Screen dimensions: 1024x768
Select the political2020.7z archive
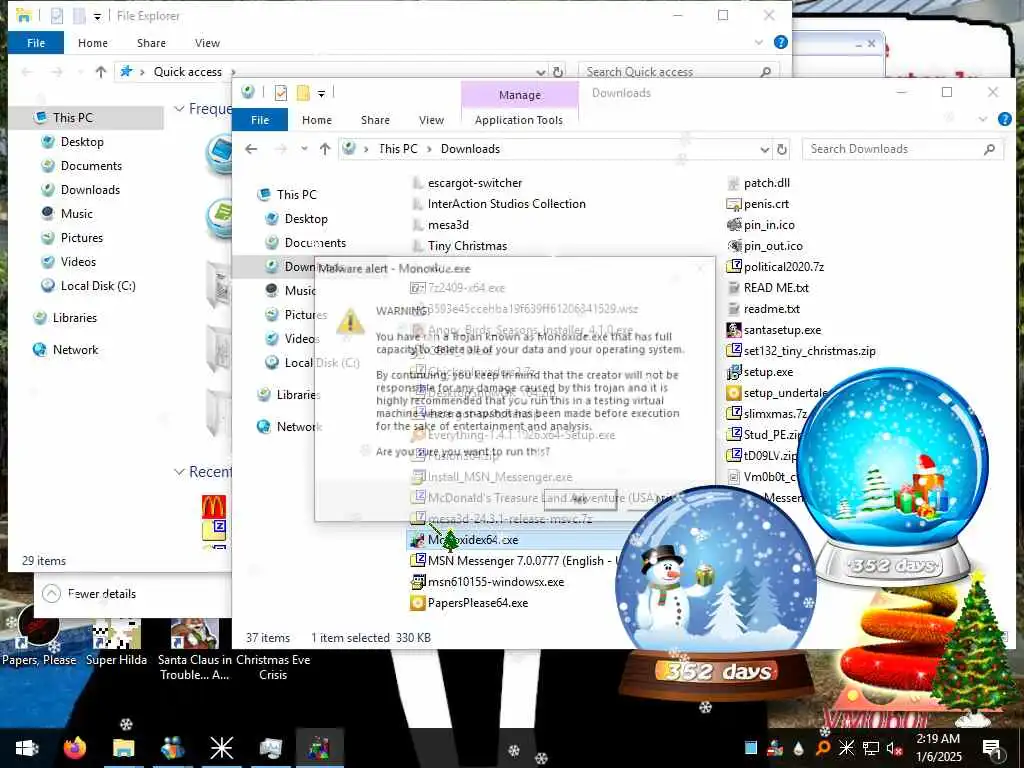coord(776,266)
